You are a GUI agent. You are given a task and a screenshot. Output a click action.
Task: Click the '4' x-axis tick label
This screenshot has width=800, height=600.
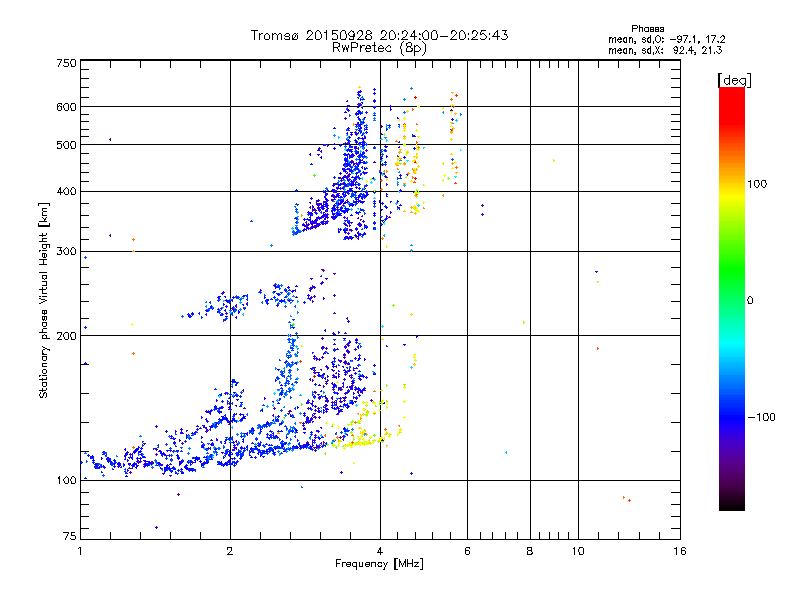(x=380, y=551)
